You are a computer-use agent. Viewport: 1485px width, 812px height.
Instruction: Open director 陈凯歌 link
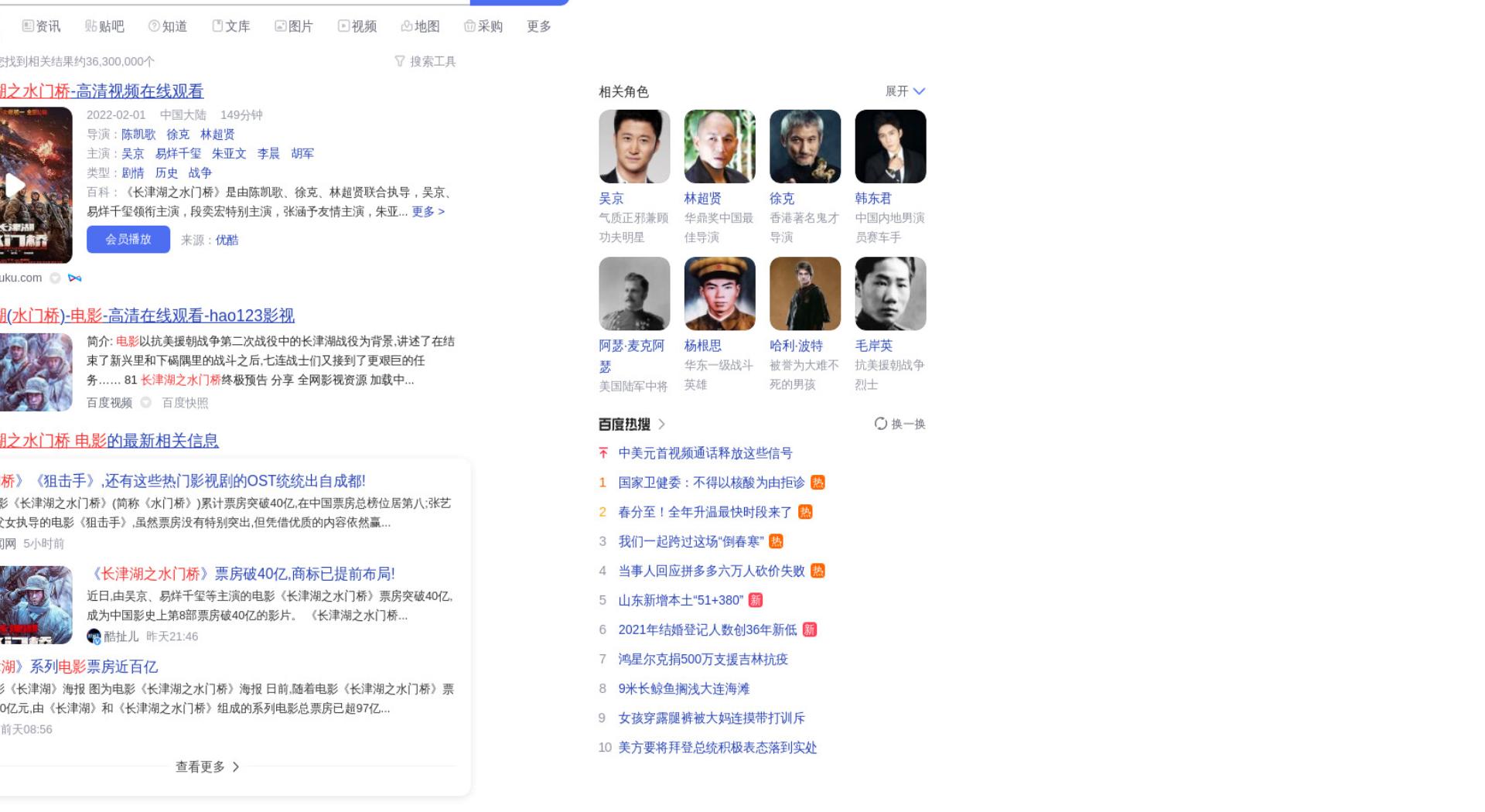pos(138,135)
